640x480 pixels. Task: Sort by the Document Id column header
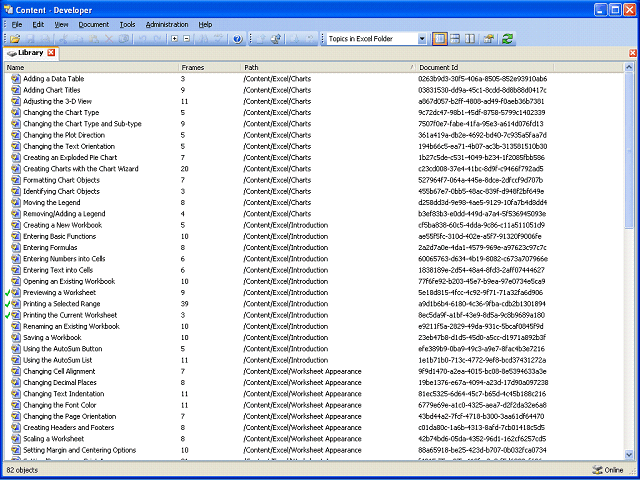485,68
